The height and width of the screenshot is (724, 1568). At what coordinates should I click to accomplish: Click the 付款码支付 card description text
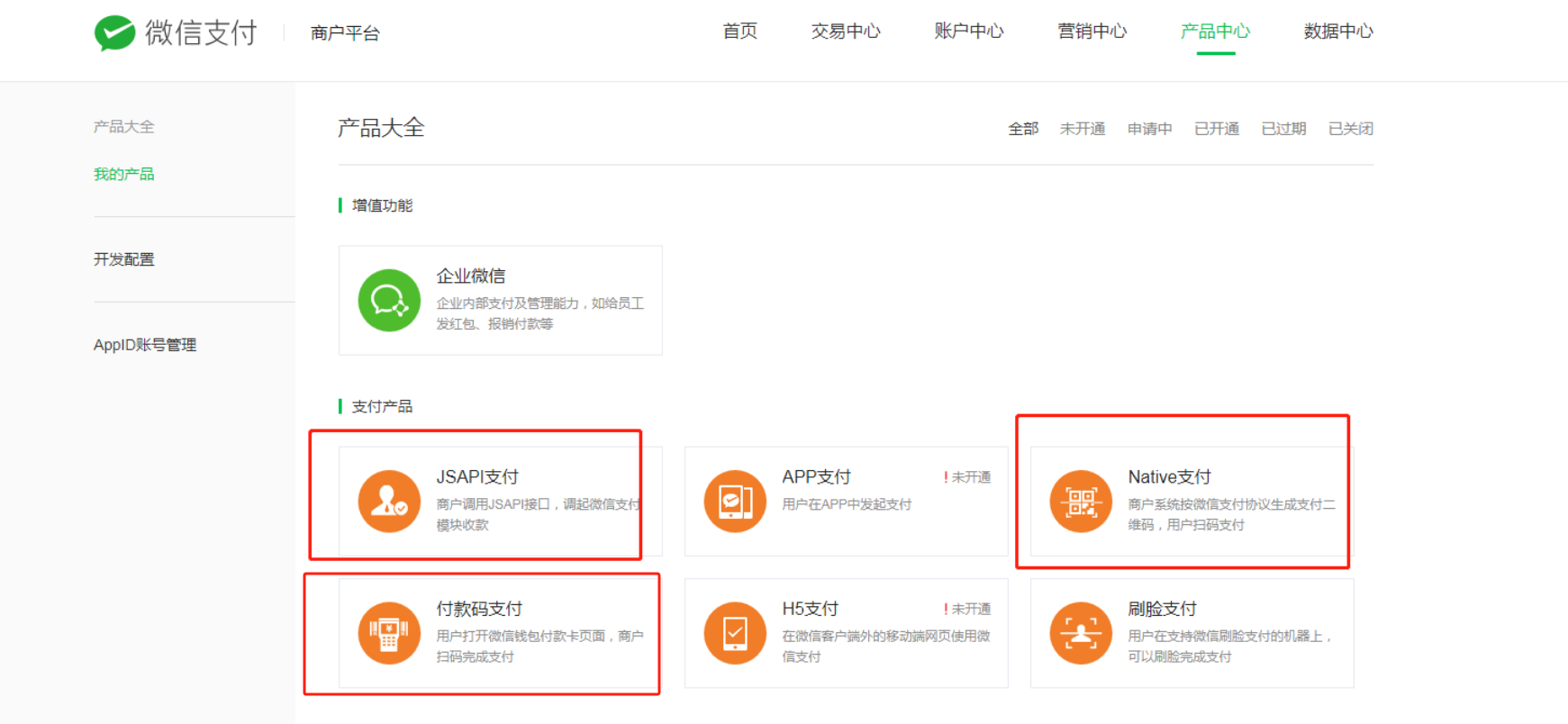click(x=540, y=647)
